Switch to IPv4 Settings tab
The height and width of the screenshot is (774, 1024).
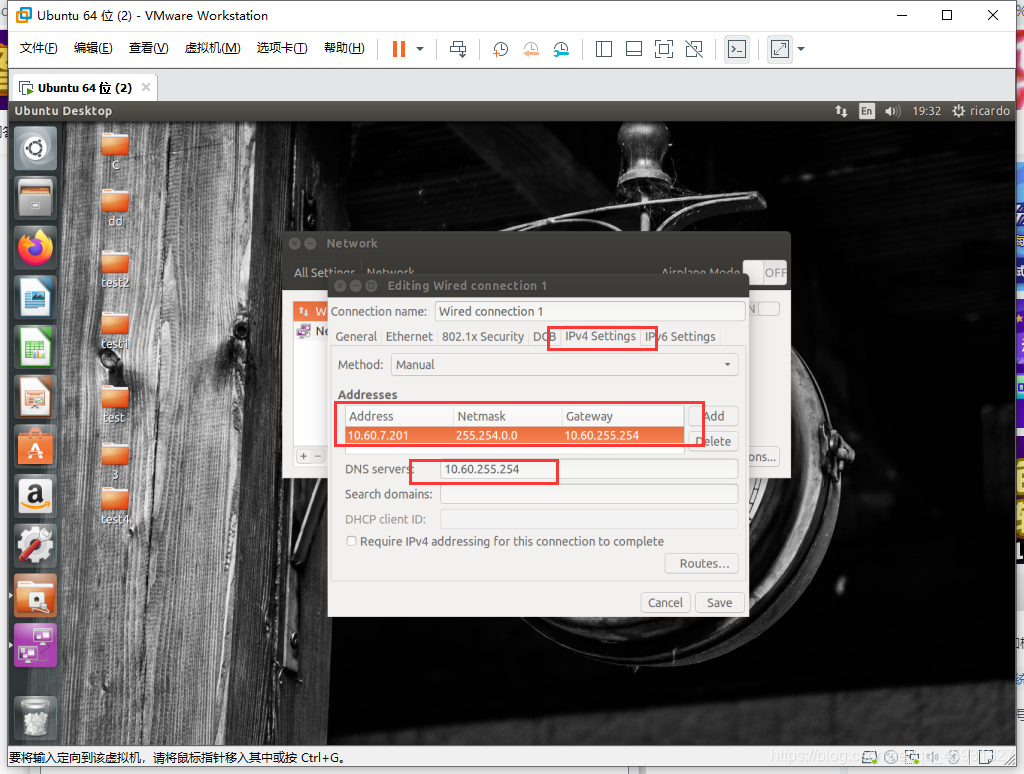click(600, 336)
